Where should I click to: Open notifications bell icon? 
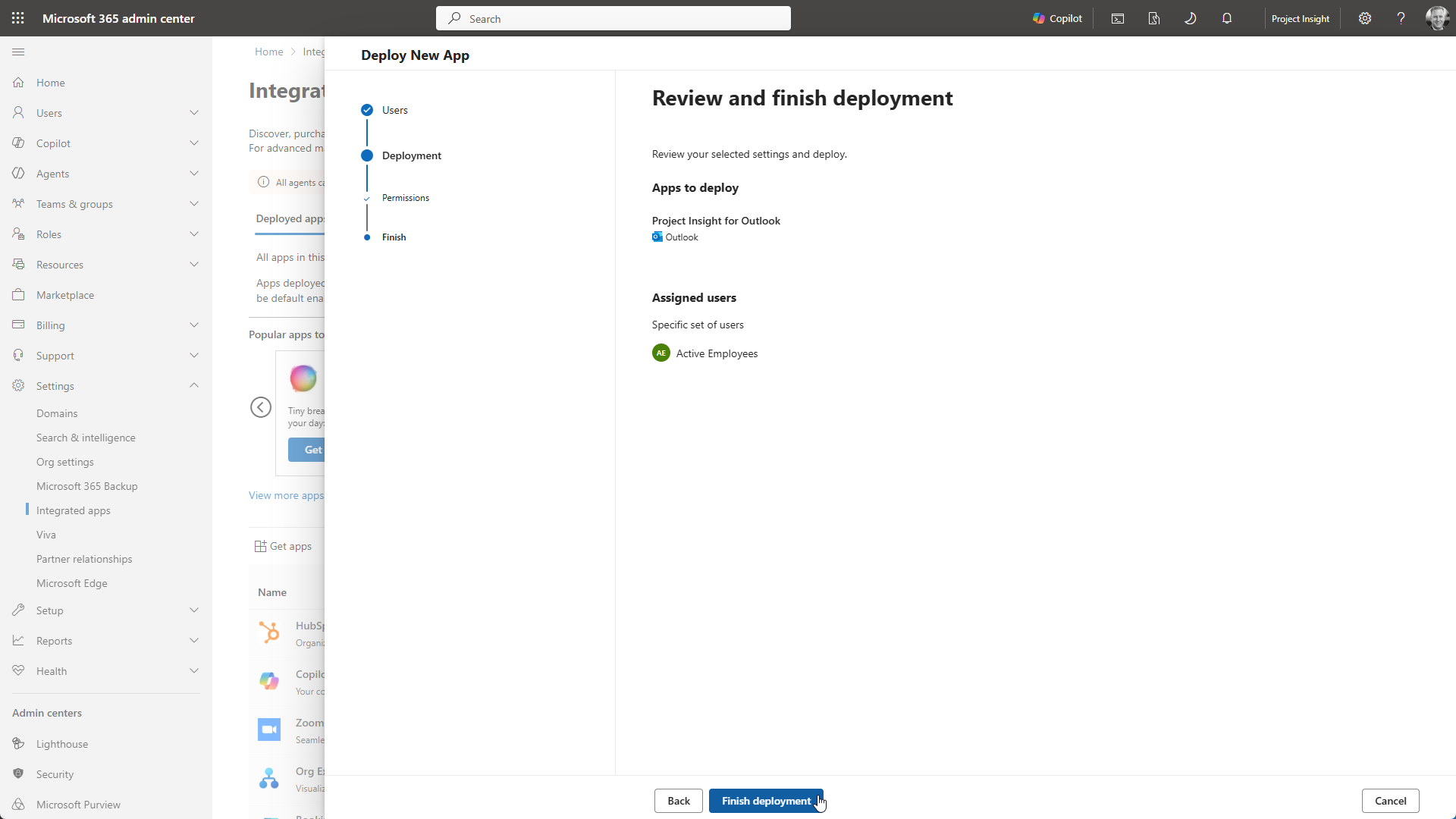(1227, 18)
